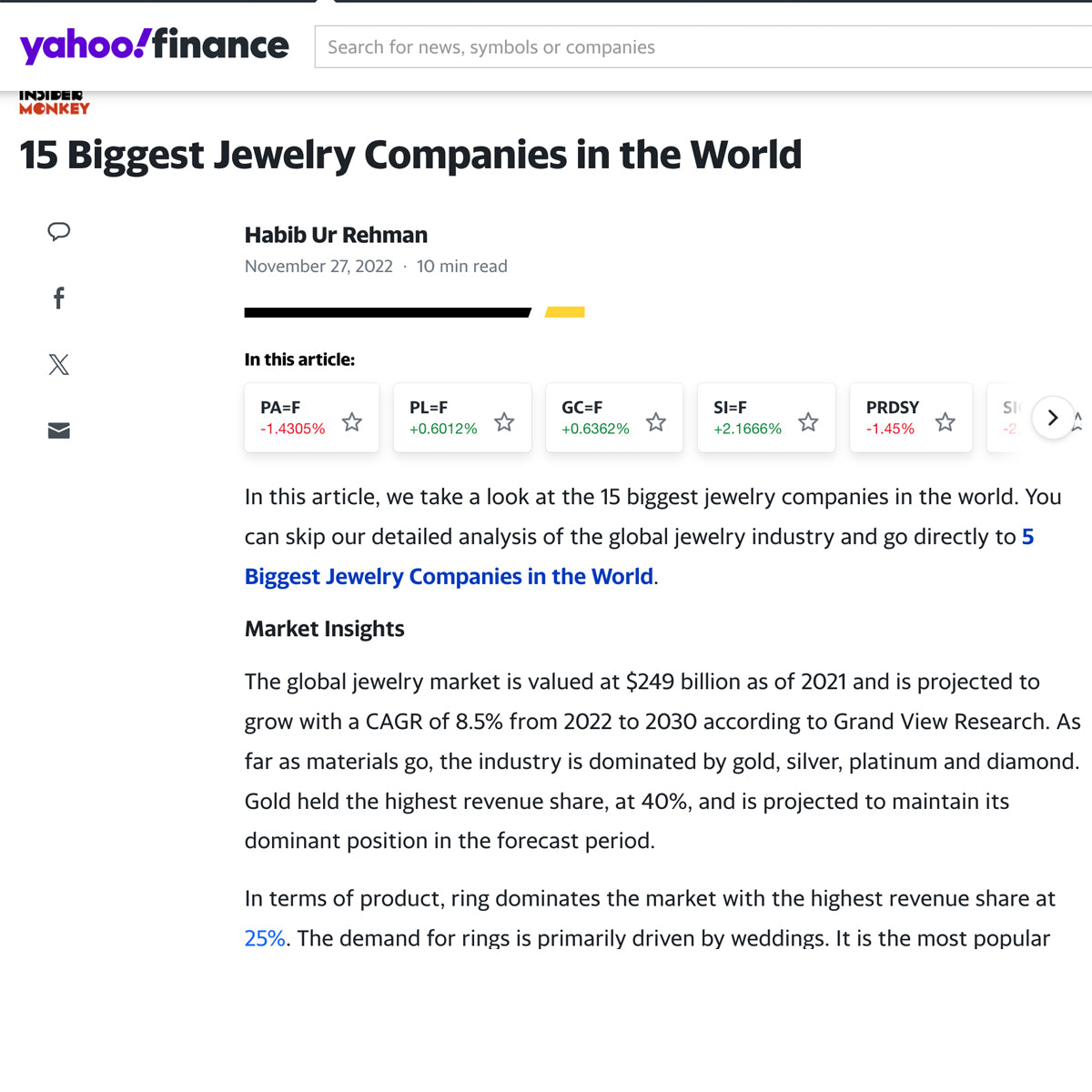Share the article on X
This screenshot has width=1092, height=1092.
[58, 364]
